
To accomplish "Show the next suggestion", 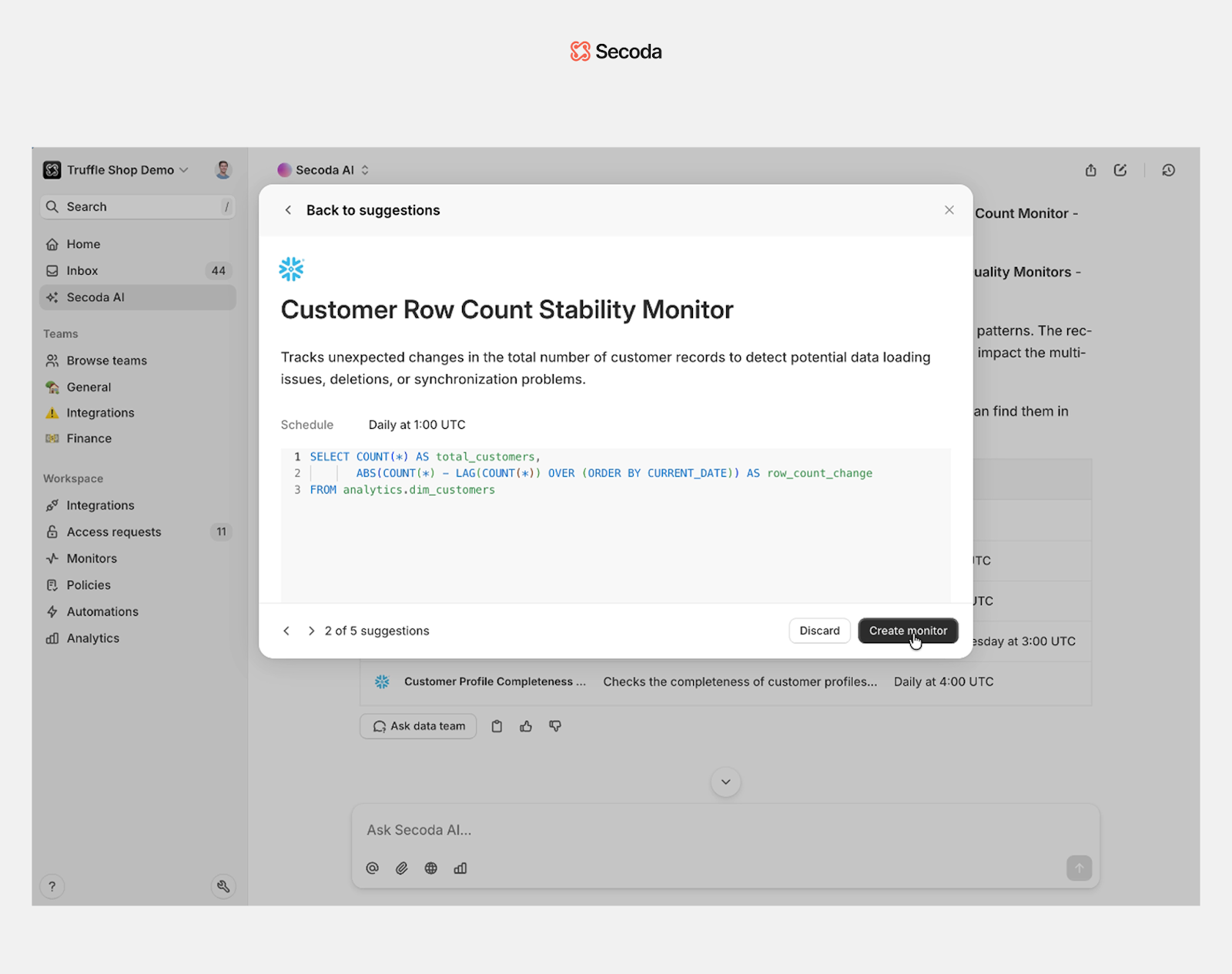I will pyautogui.click(x=311, y=631).
